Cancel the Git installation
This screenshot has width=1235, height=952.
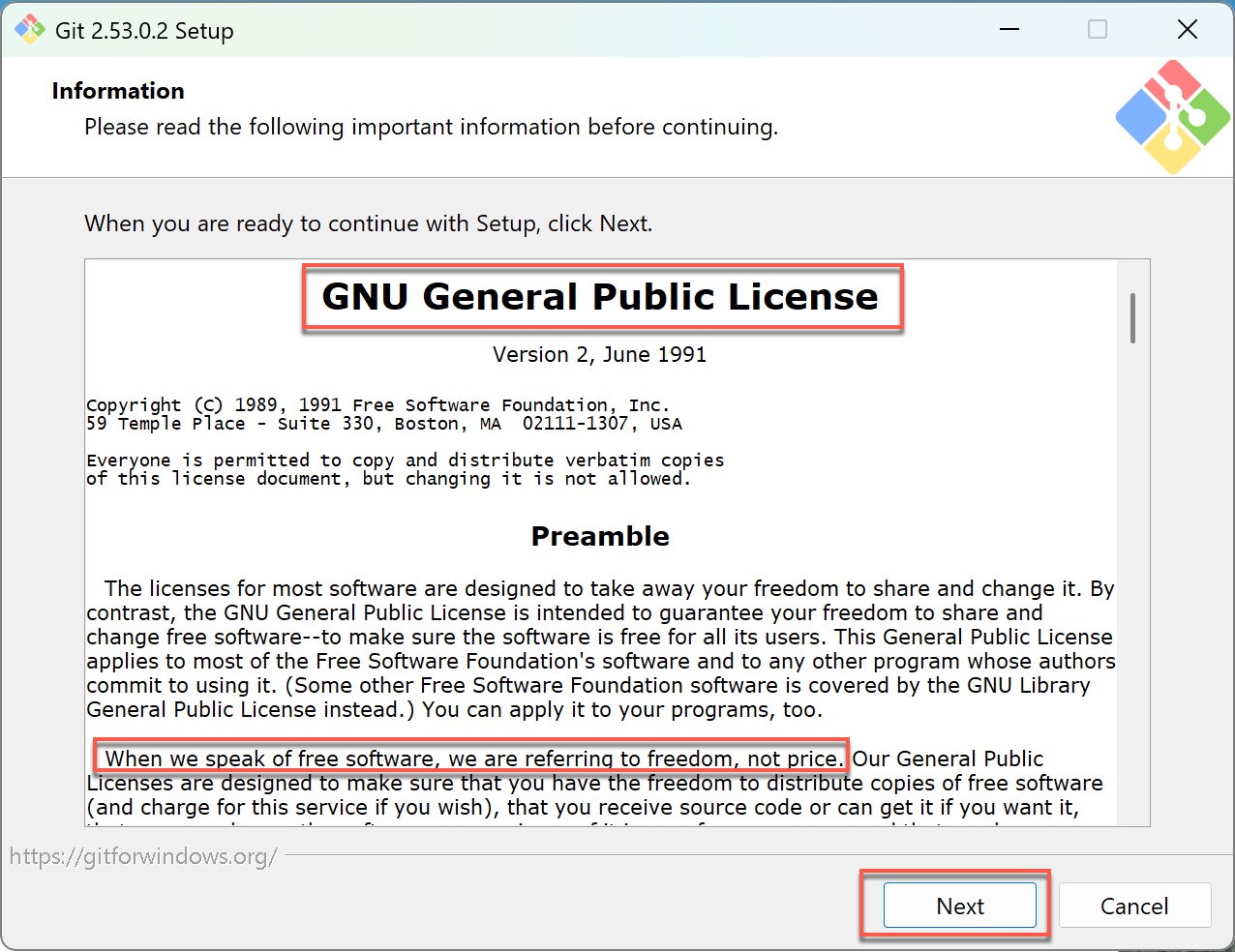click(1134, 906)
